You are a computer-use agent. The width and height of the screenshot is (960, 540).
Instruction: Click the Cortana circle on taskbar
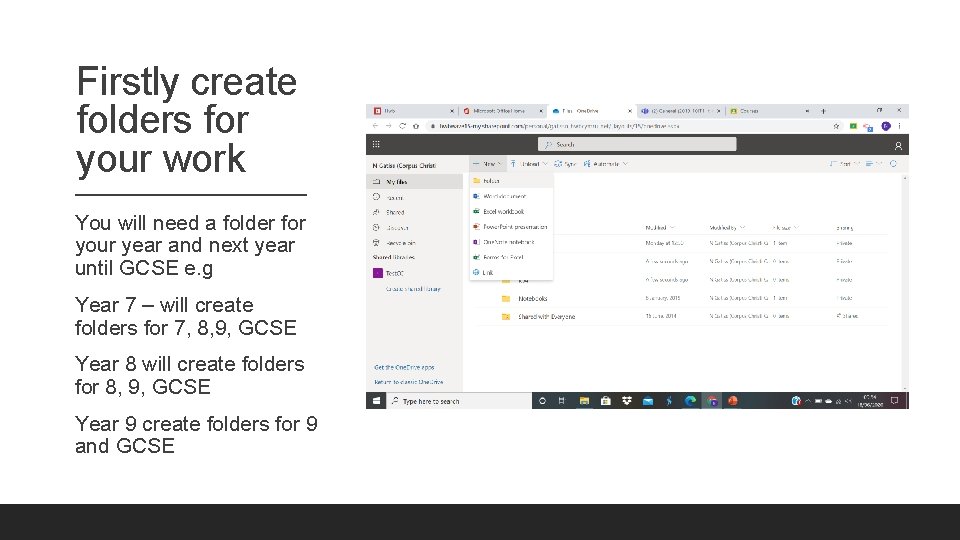[x=542, y=401]
